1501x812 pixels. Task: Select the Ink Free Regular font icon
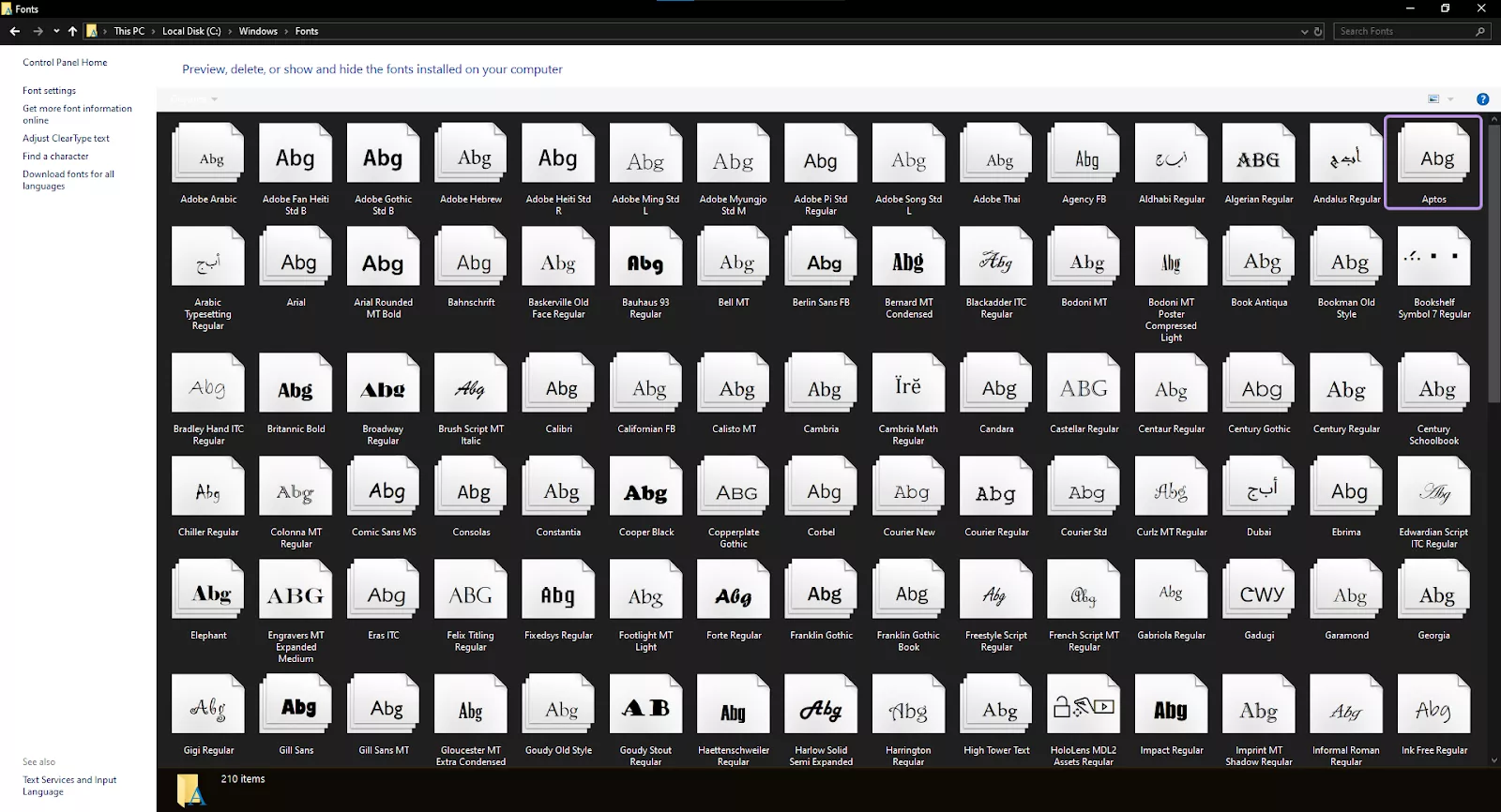1433,704
